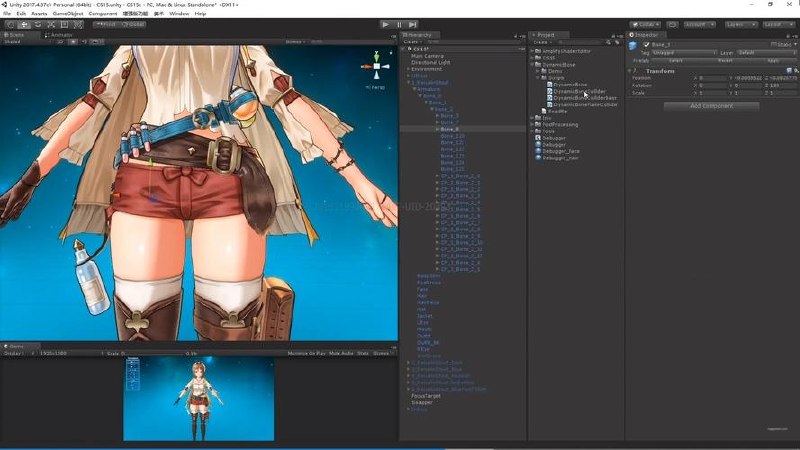
Task: Select the DynamicBoneCollider script icon
Action: coord(549,91)
